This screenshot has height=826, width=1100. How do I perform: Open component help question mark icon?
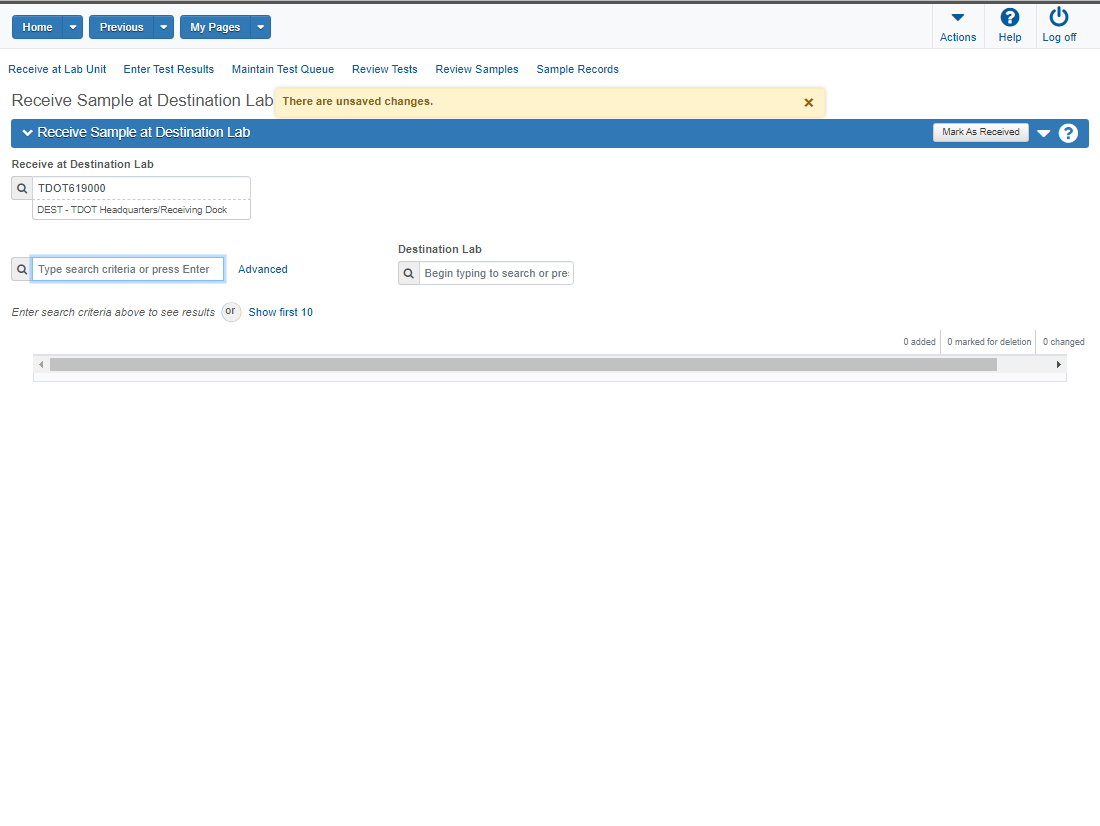(x=1068, y=133)
